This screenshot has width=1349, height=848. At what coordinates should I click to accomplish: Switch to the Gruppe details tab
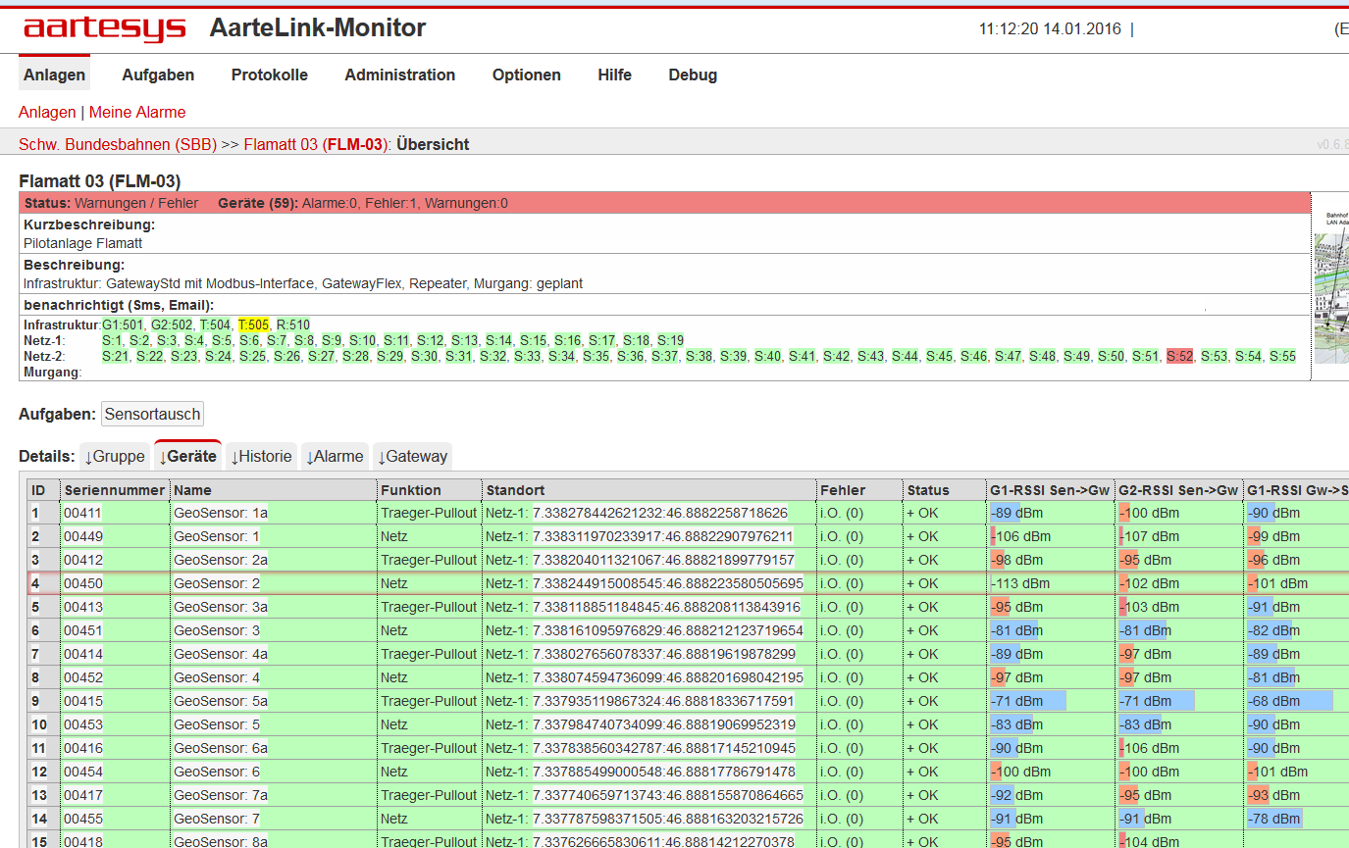coord(115,456)
